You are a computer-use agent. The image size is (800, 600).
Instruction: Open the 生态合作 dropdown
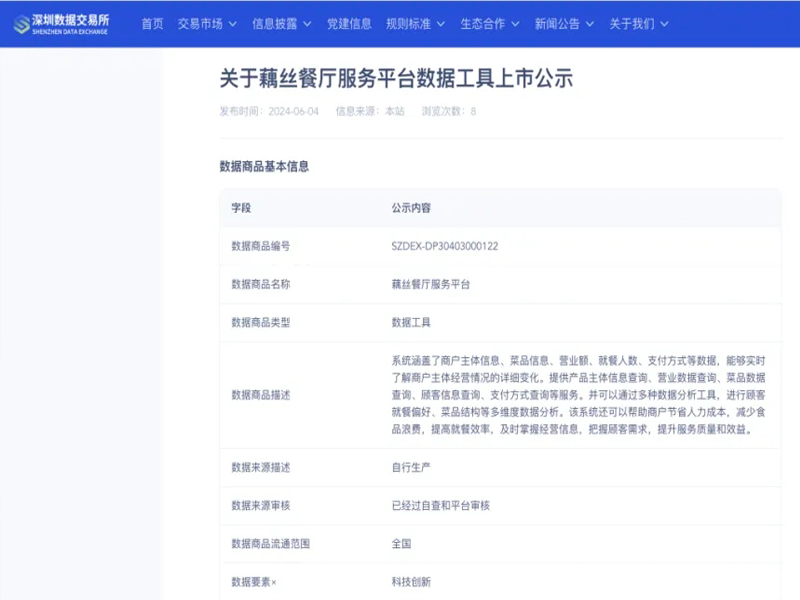point(489,23)
